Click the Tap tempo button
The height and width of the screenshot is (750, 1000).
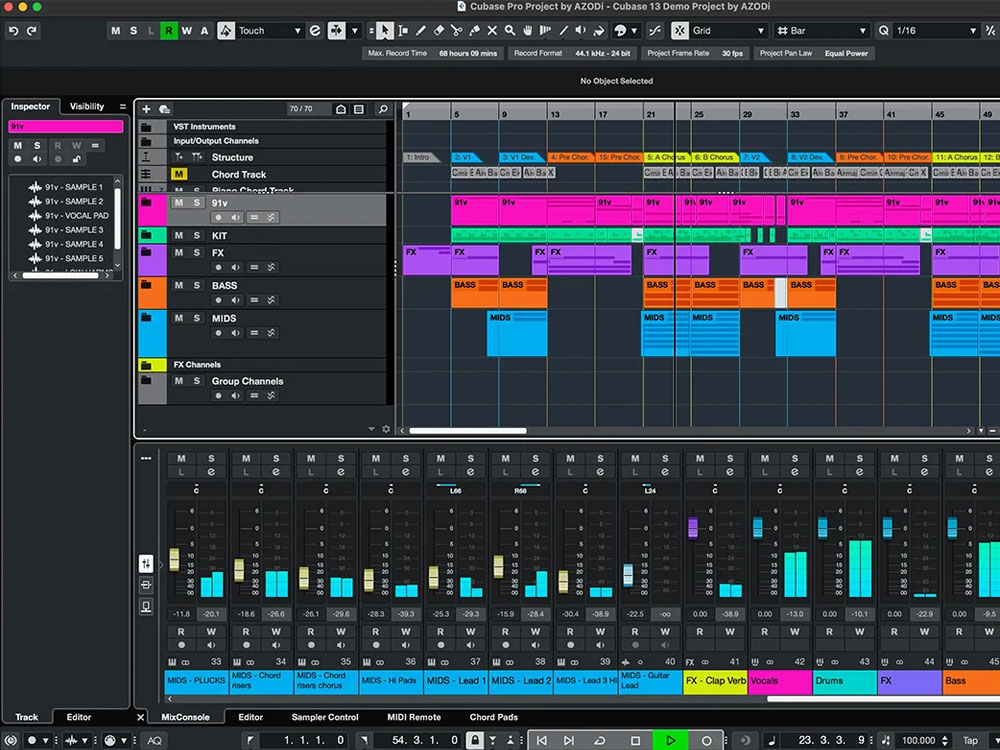click(x=969, y=741)
